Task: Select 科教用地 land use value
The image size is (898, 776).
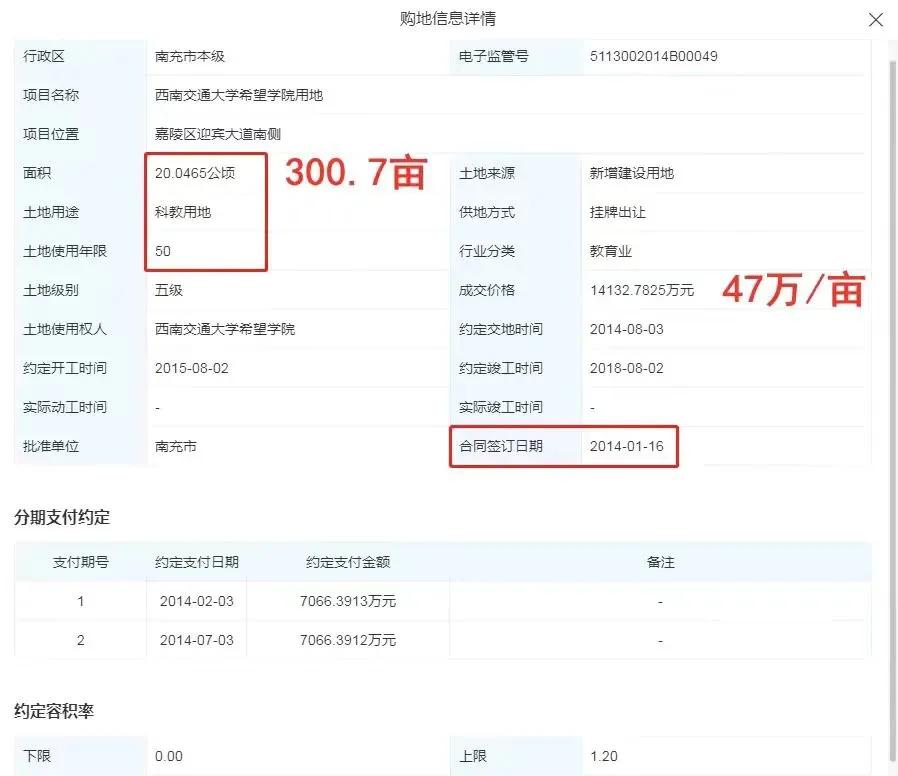Action: click(x=182, y=212)
